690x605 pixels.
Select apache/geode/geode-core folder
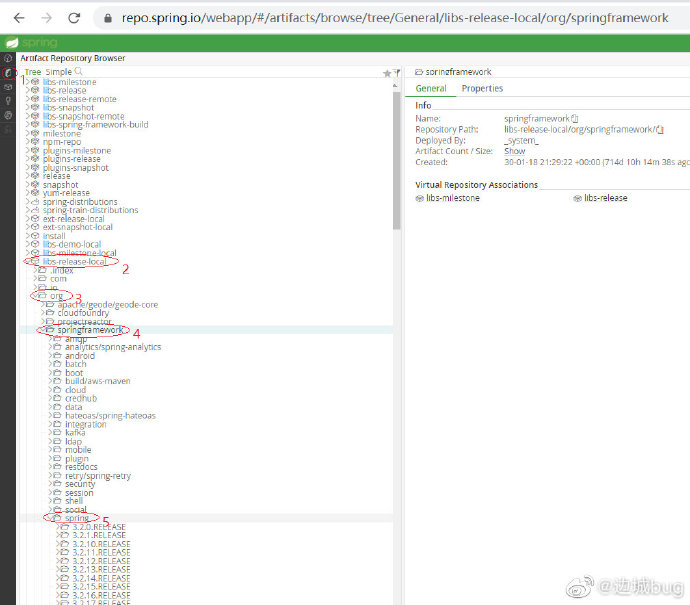point(108,304)
